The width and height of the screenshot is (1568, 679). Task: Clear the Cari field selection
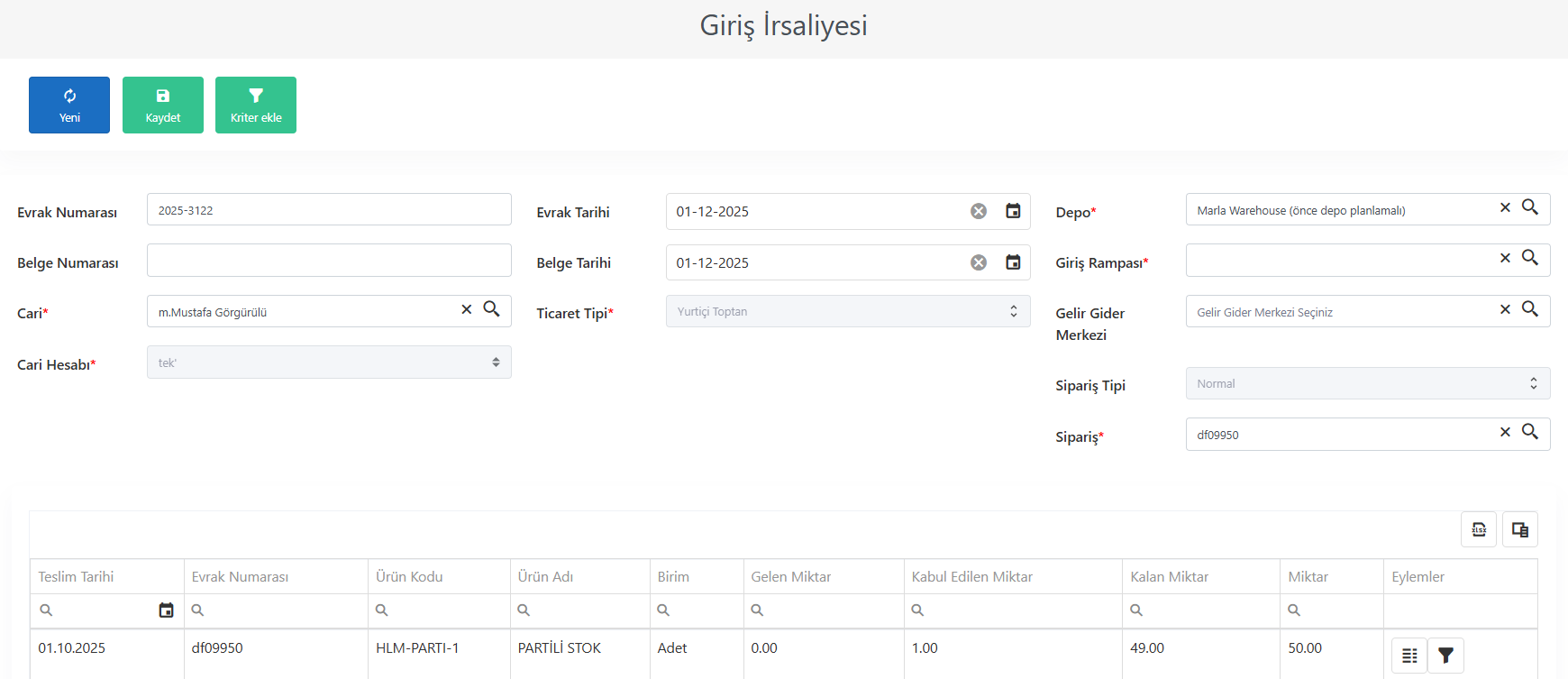[467, 309]
